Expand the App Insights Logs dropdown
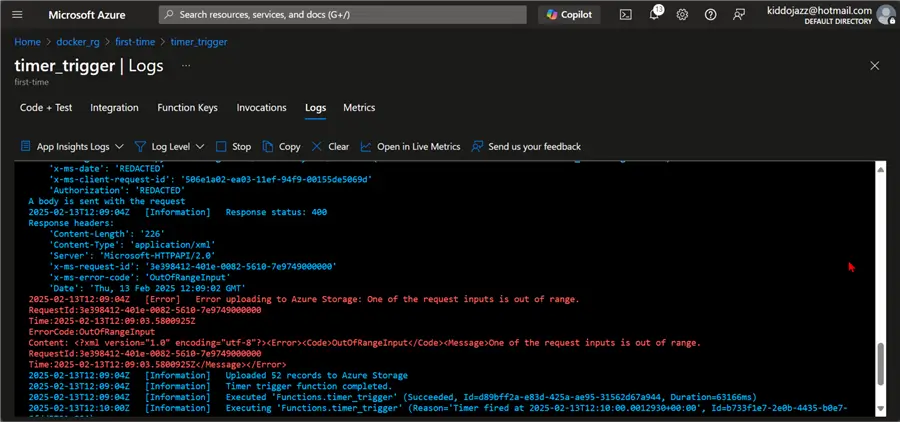The width and height of the screenshot is (900, 422). click(72, 146)
